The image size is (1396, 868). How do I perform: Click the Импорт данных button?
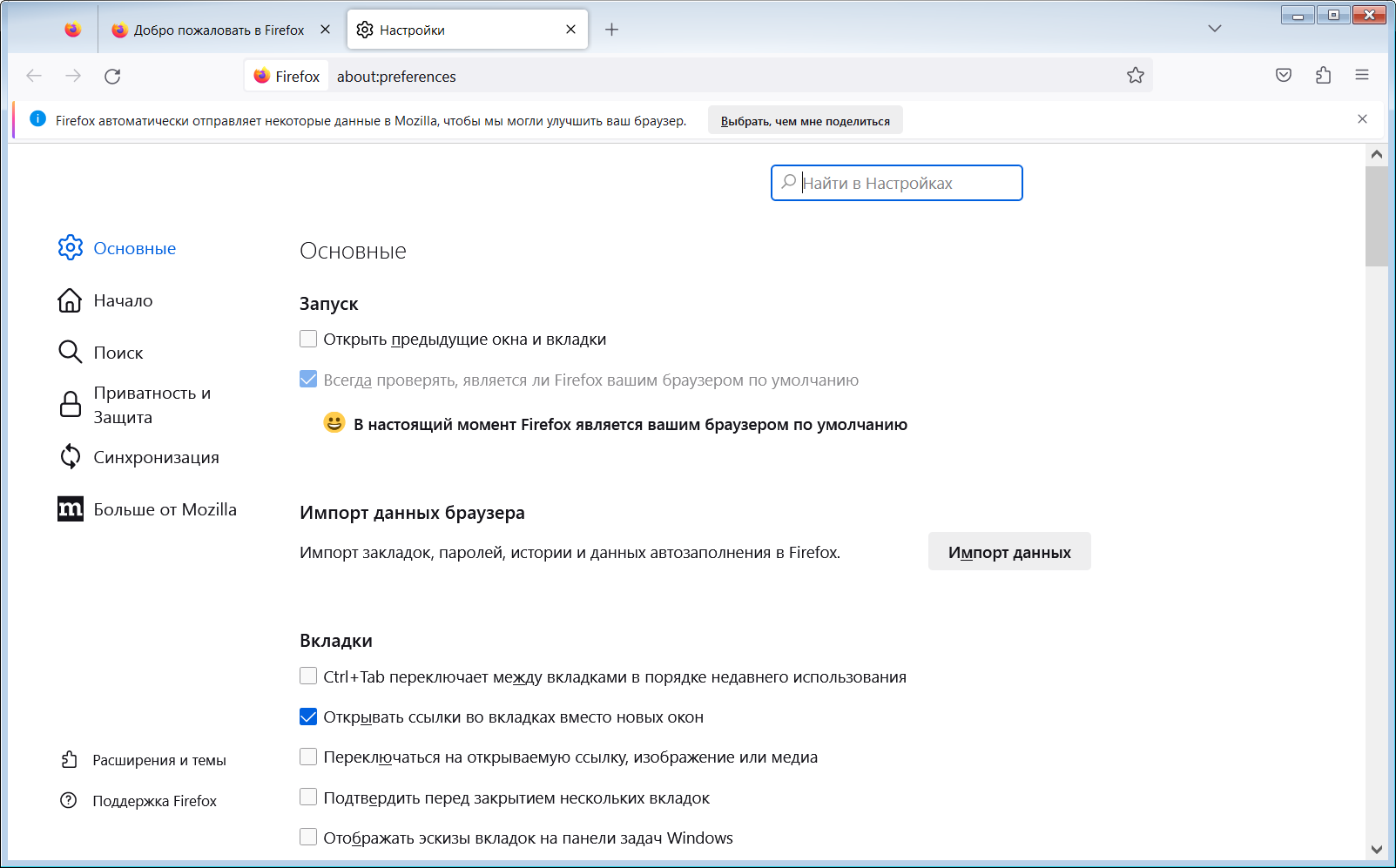tap(1008, 552)
